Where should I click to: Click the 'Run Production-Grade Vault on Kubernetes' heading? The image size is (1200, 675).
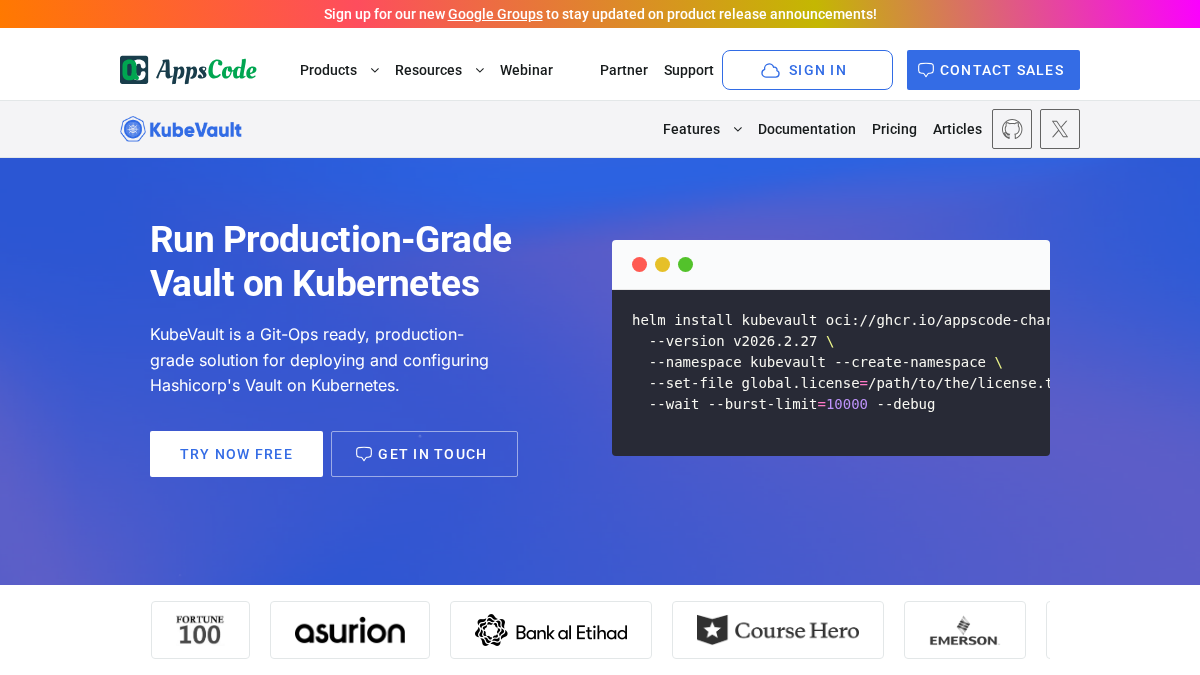coord(331,261)
